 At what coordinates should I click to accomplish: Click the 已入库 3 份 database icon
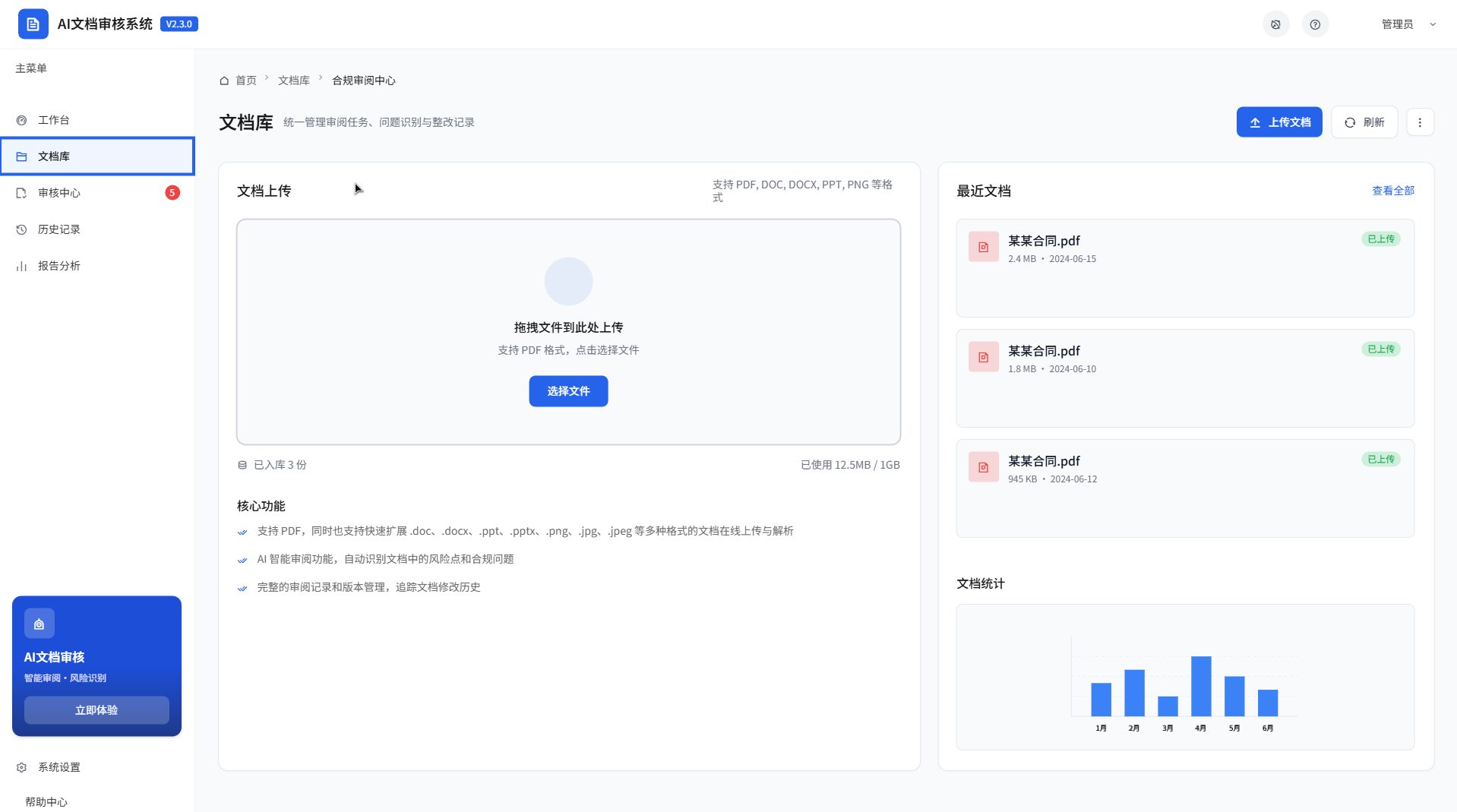(x=242, y=465)
